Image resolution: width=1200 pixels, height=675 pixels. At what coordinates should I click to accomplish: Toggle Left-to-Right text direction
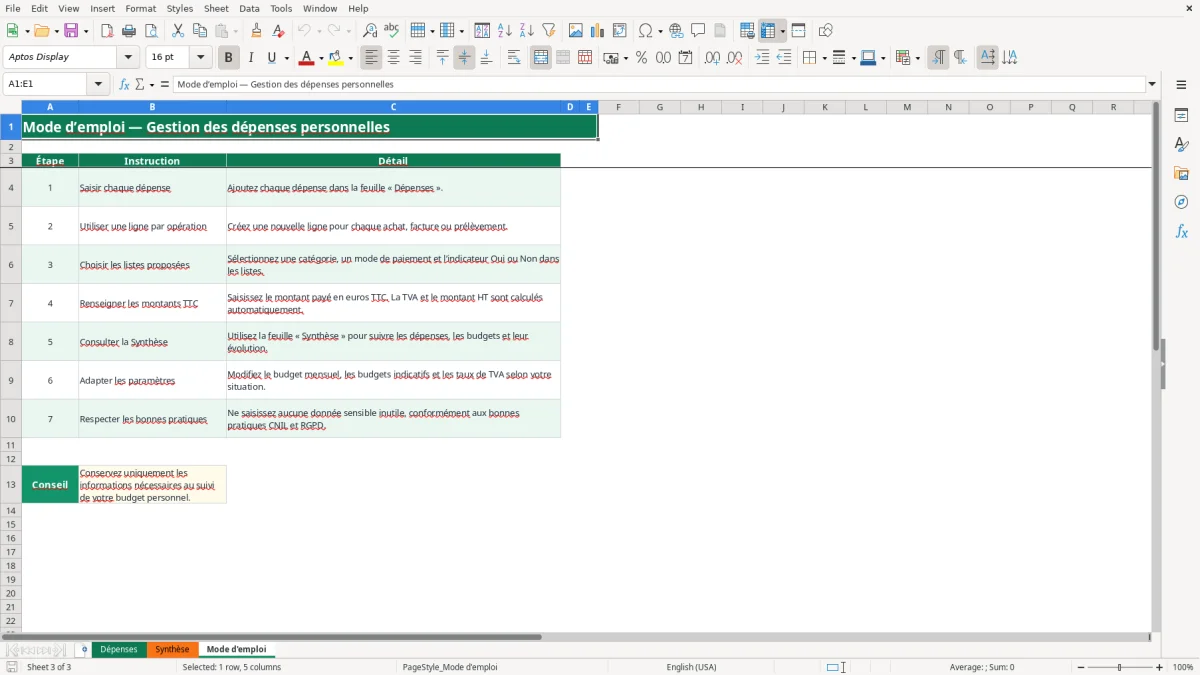(x=938, y=58)
